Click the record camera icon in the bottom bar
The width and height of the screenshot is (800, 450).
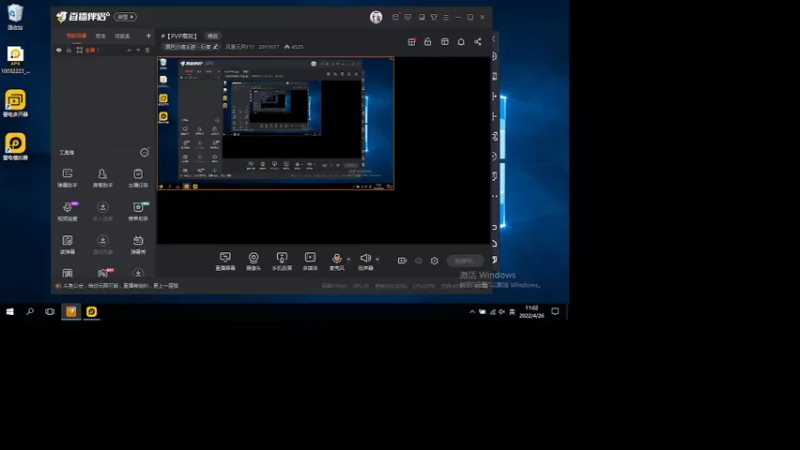pyautogui.click(x=402, y=261)
